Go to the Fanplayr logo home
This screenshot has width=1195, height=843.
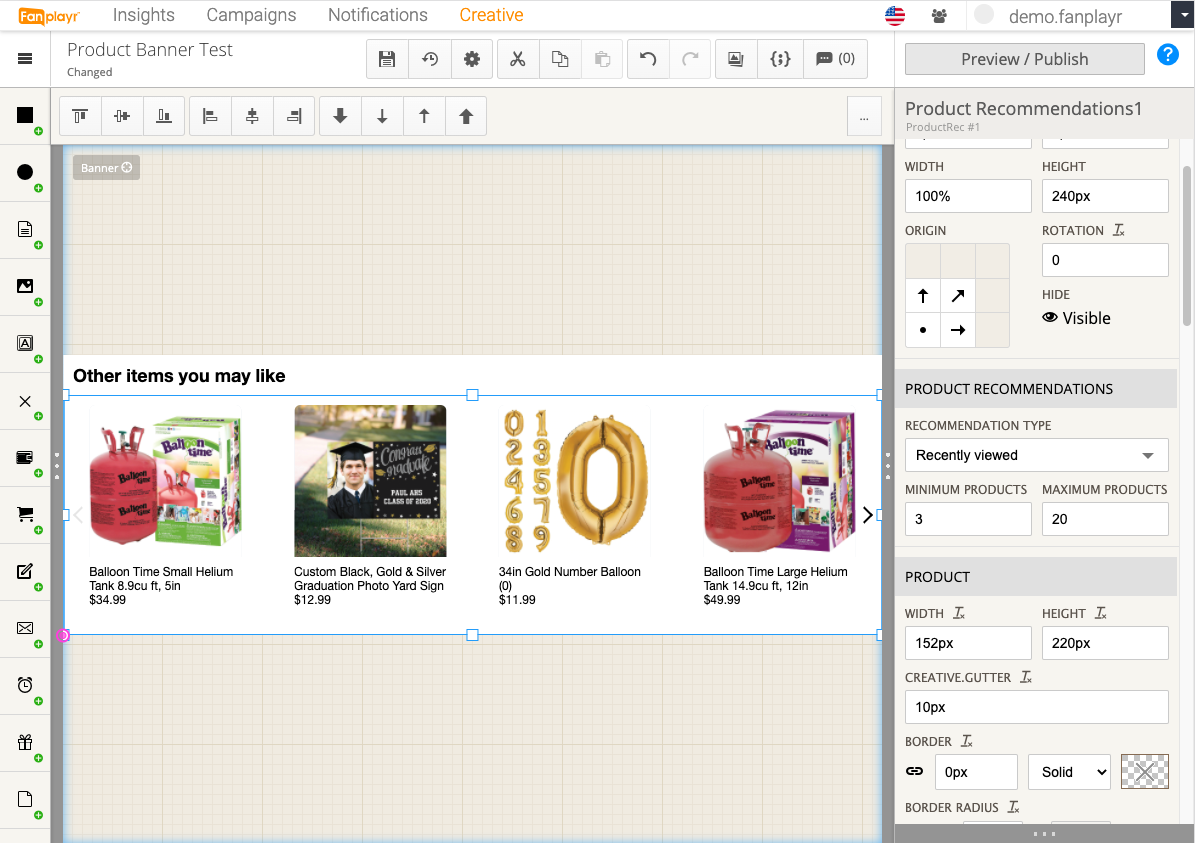[49, 15]
